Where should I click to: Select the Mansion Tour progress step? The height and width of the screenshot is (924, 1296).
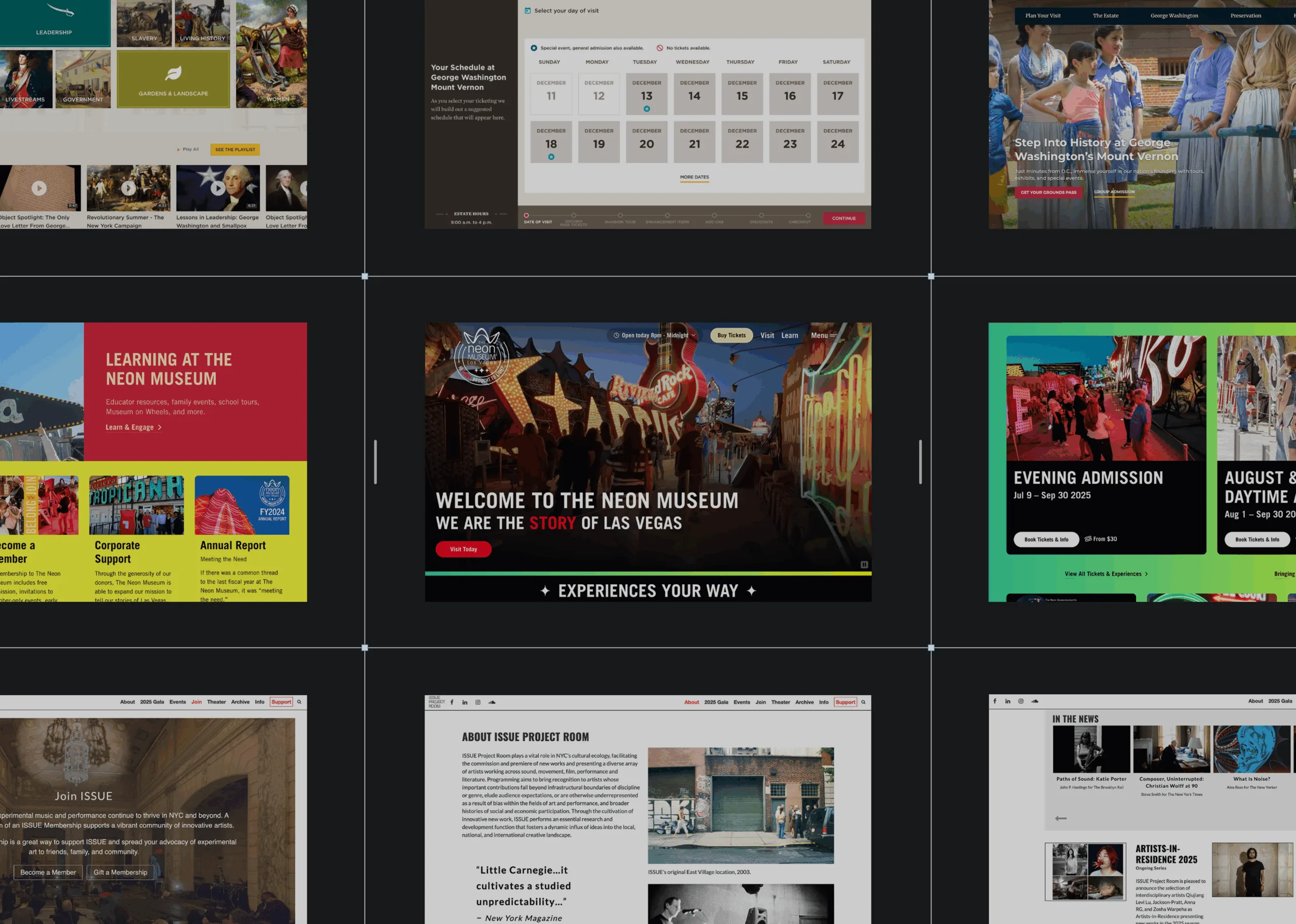[620, 216]
